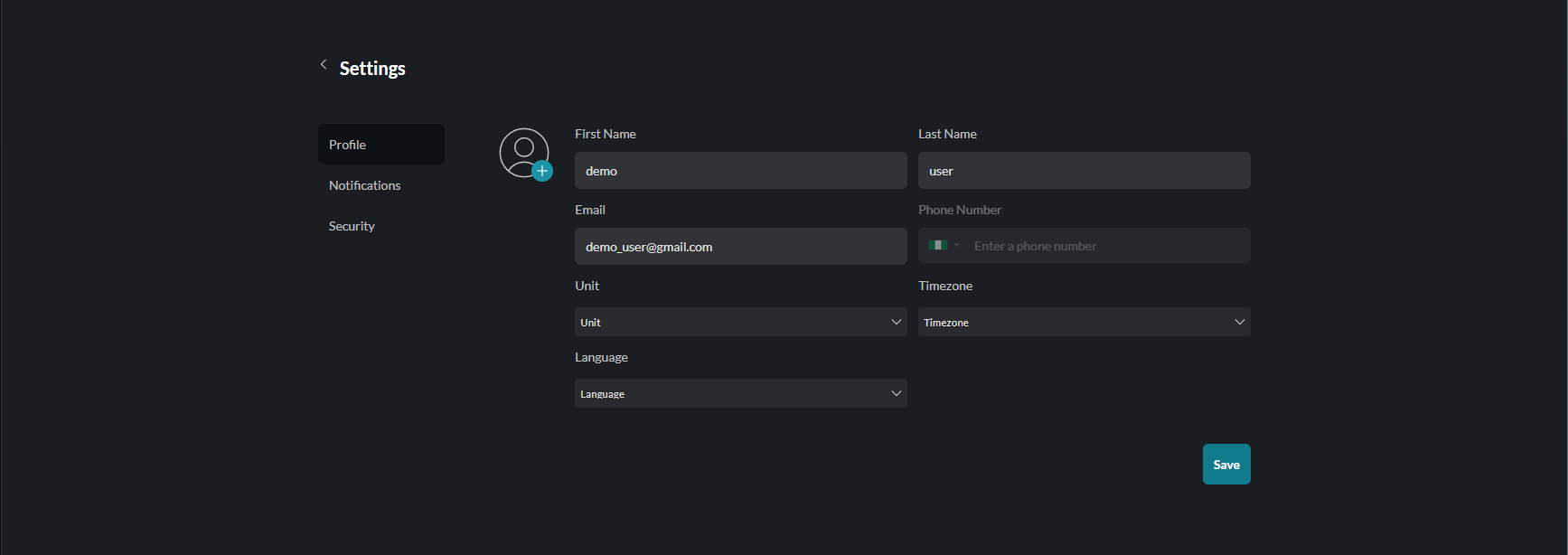The width and height of the screenshot is (1568, 555).
Task: Go to the Security settings tab
Action: [x=352, y=226]
